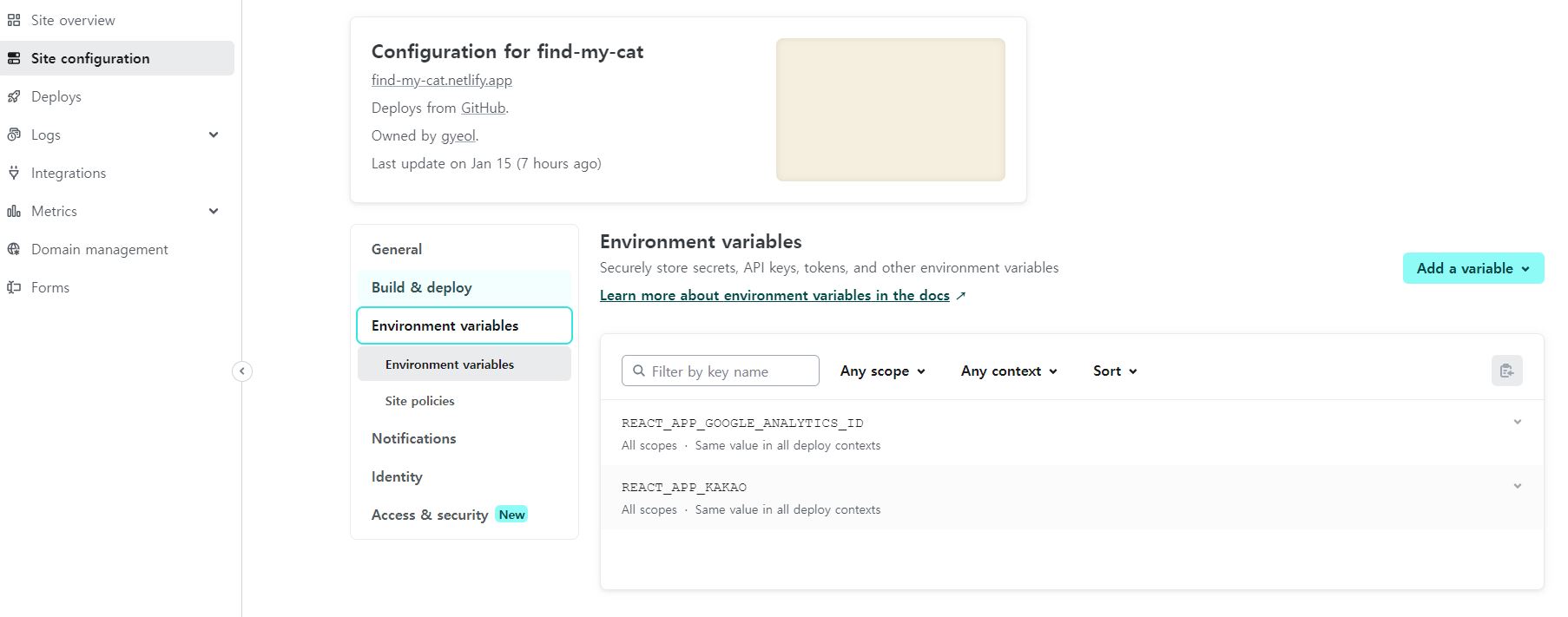Image resolution: width=1568 pixels, height=617 pixels.
Task: Expand the Logs submenu chevron
Action: [x=214, y=135]
